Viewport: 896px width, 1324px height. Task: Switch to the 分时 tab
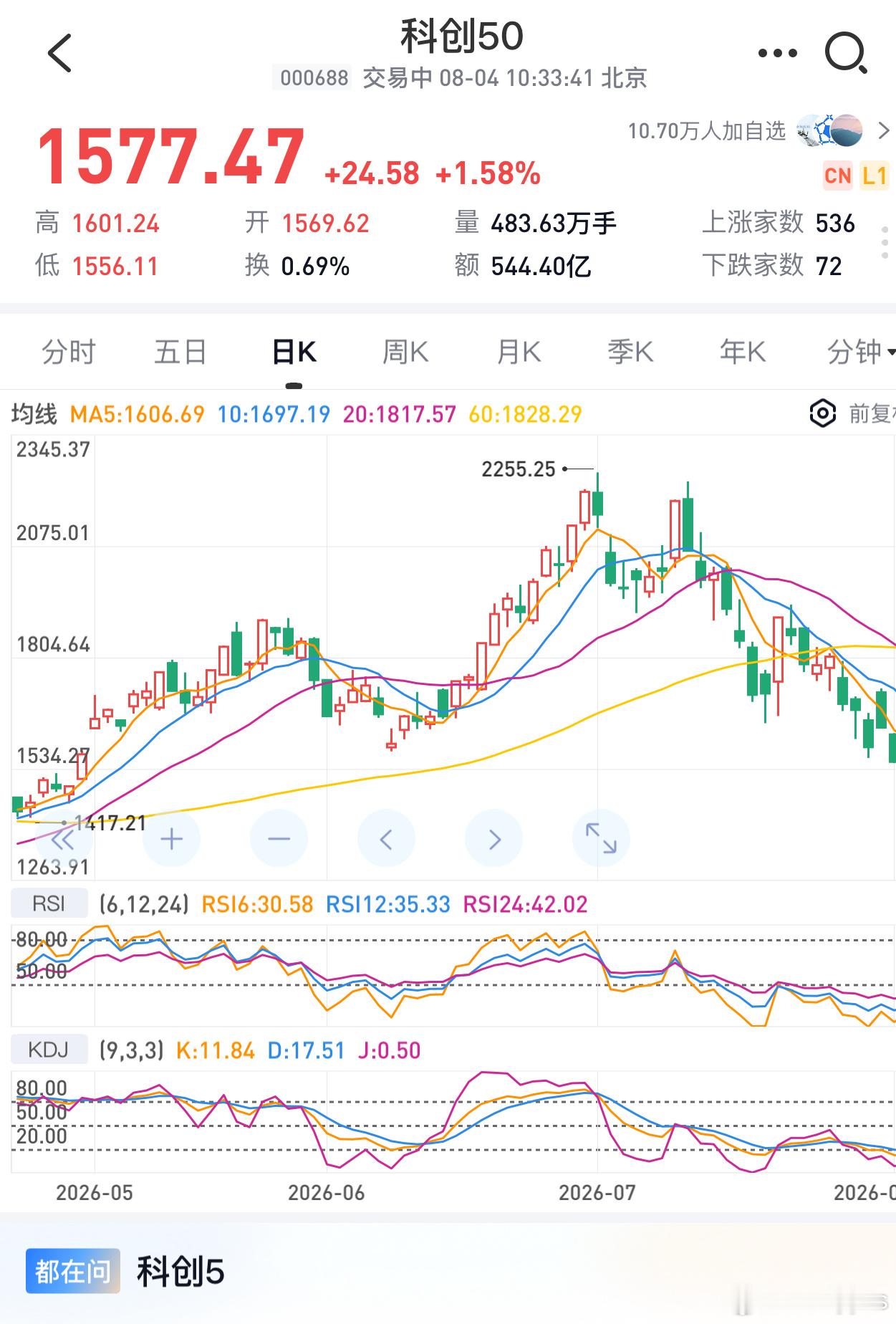[69, 352]
